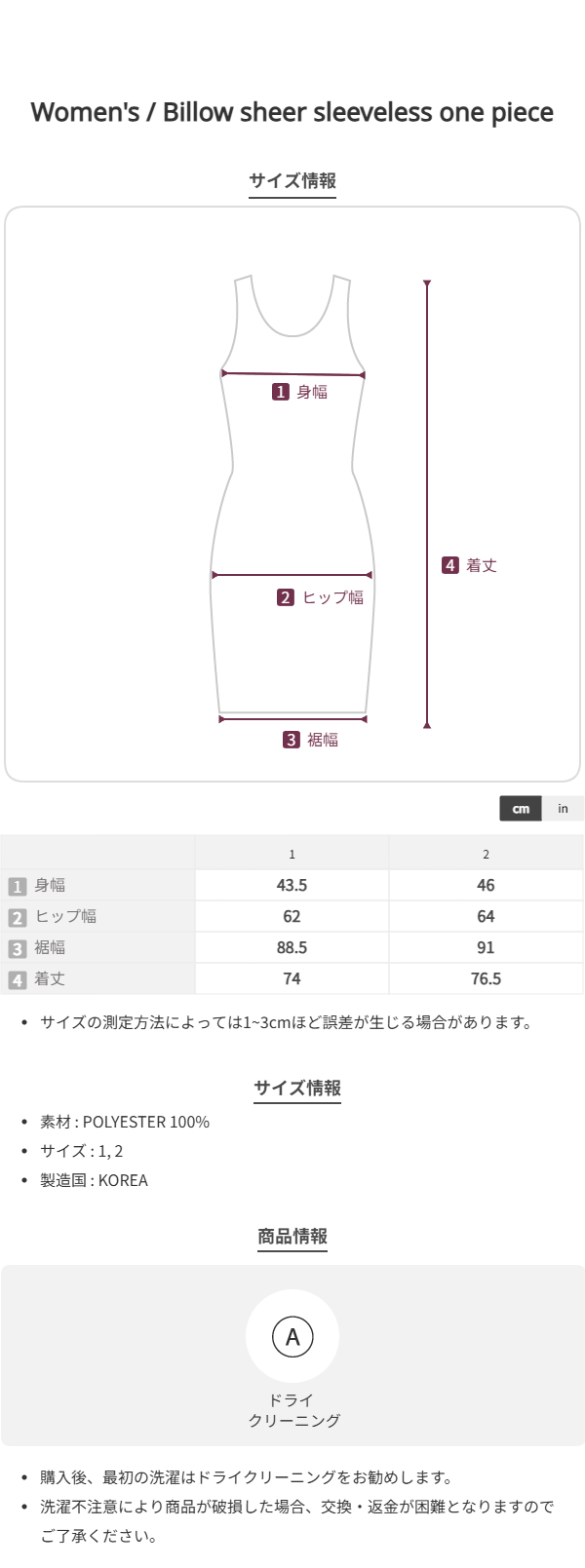Click the gray 1 icon beside 身幅 row
This screenshot has height=1568, width=585.
17,886
